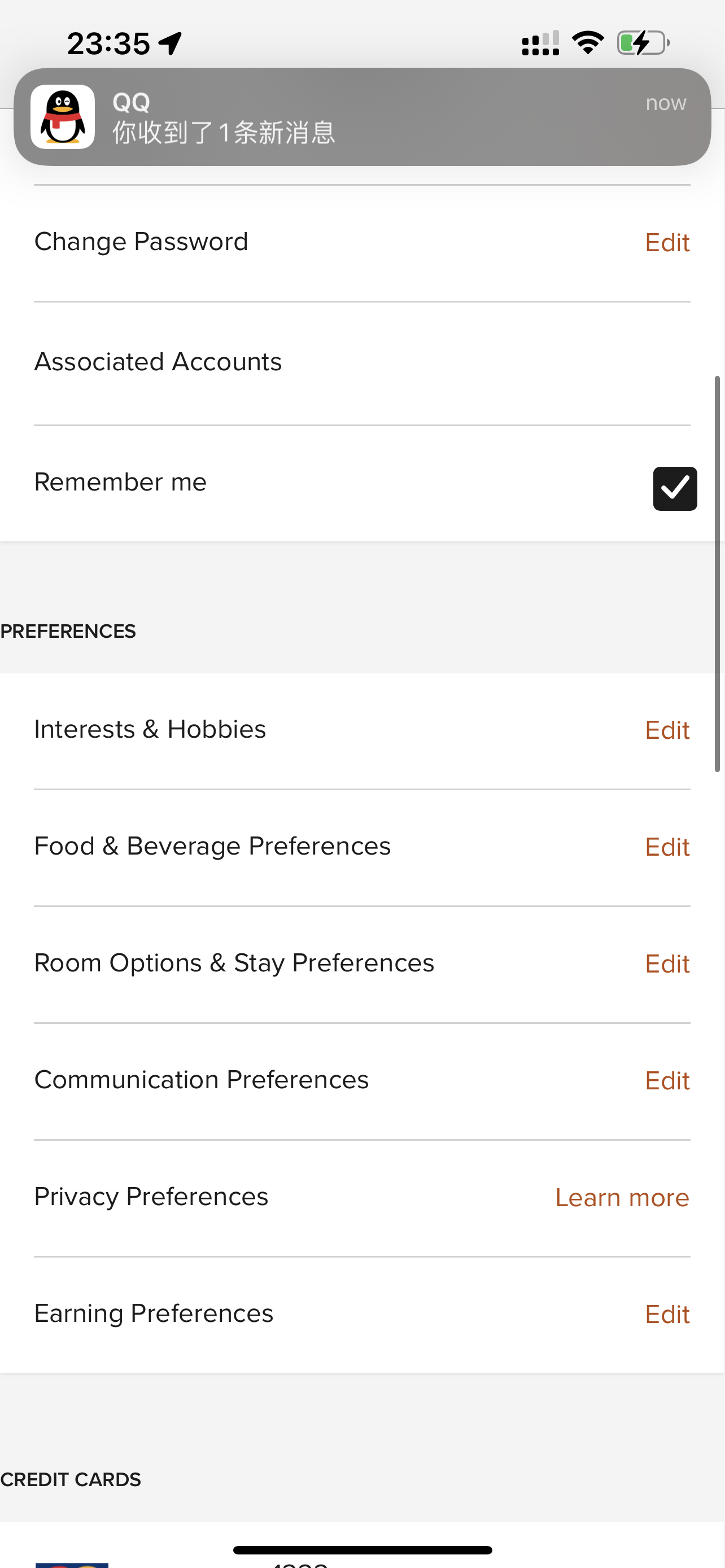Image resolution: width=725 pixels, height=1568 pixels.
Task: Uncheck the Remember me checkbox
Action: point(675,488)
